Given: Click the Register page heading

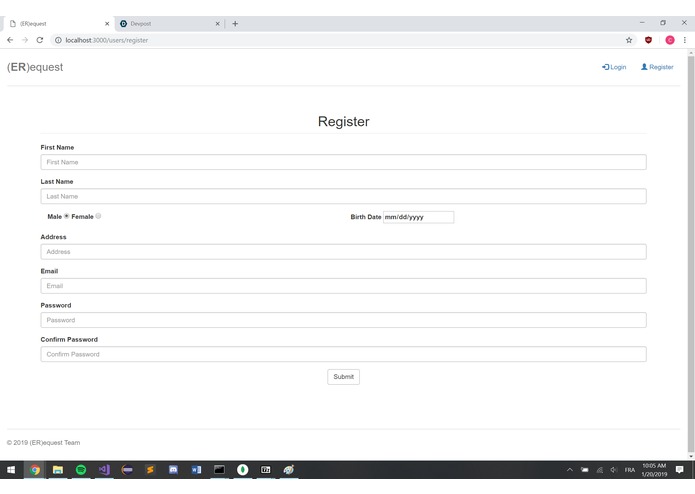Looking at the screenshot, I should pyautogui.click(x=344, y=121).
